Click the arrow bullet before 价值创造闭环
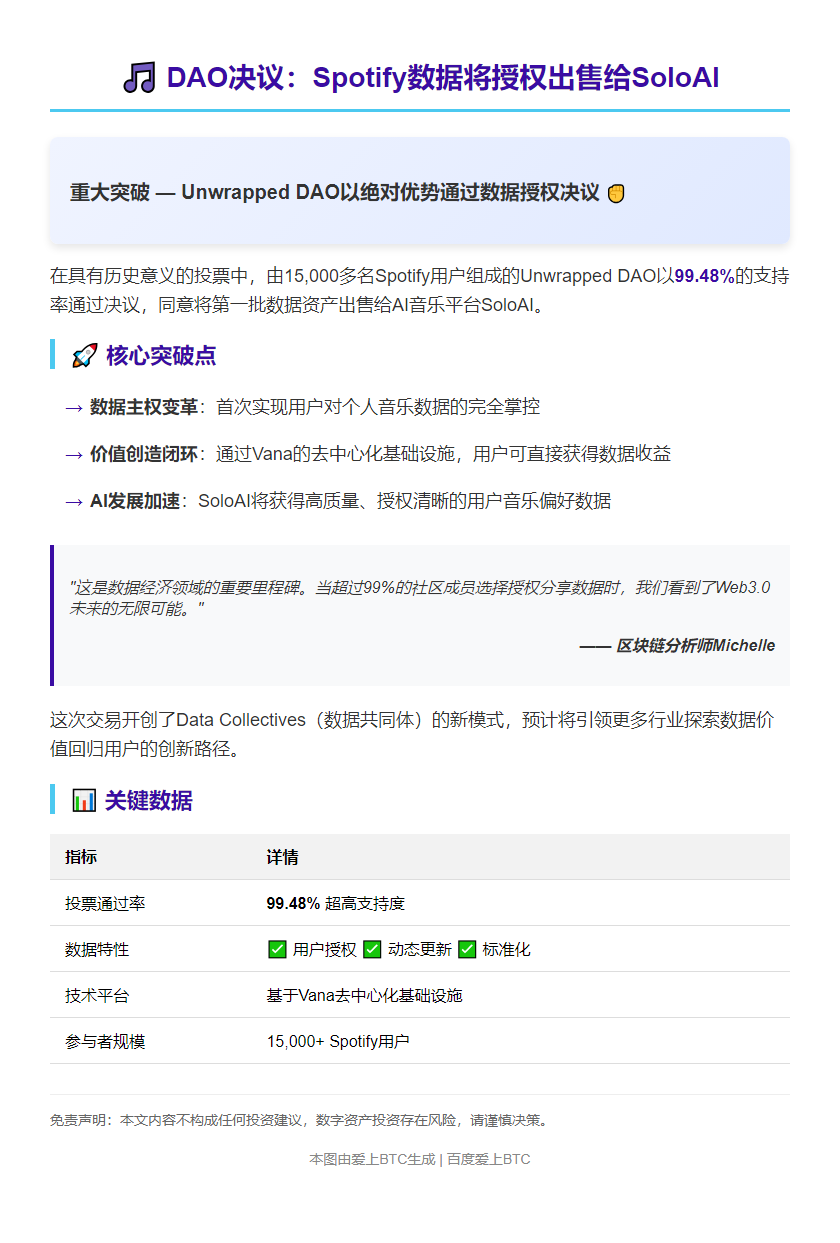840x1243 pixels. click(73, 455)
